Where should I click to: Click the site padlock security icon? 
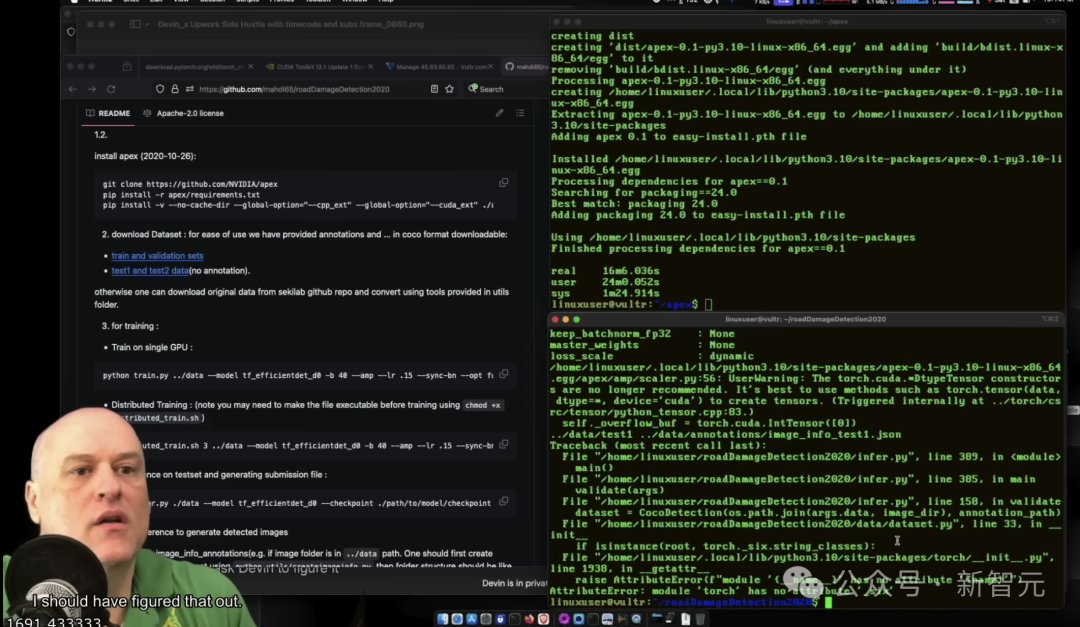175,89
